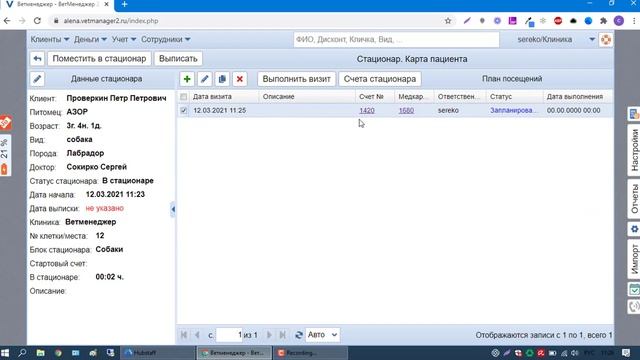This screenshot has height=360, width=640.
Task: Expand the sereko/Клиника user dropdown
Action: pos(591,40)
